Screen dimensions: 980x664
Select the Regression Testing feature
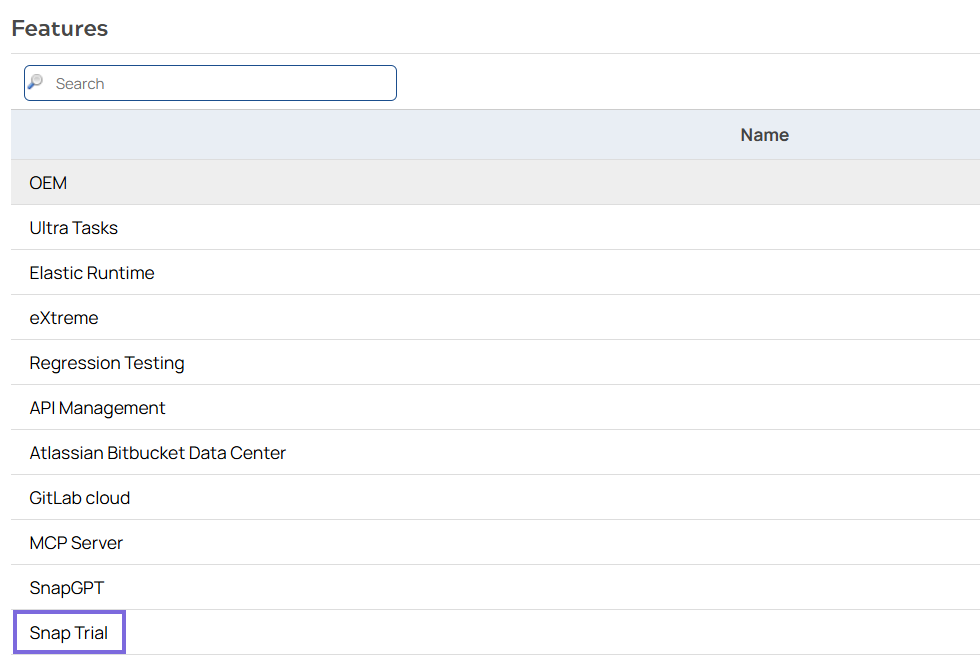coord(495,363)
